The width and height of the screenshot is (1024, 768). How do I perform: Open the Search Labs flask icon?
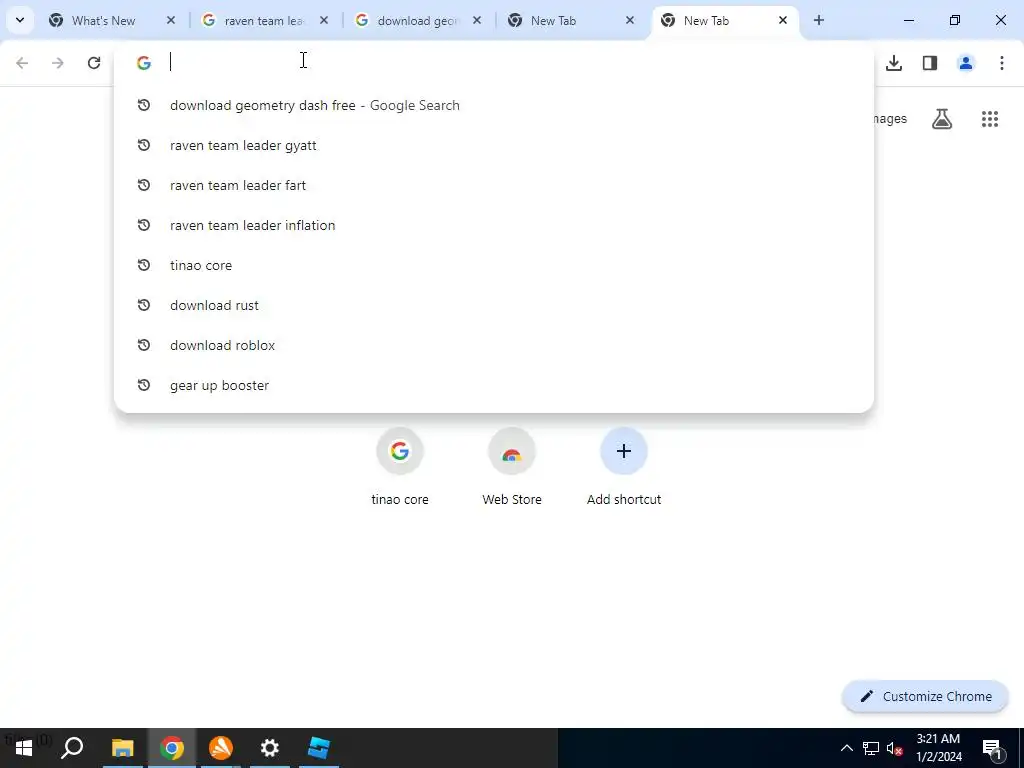pyautogui.click(x=942, y=119)
